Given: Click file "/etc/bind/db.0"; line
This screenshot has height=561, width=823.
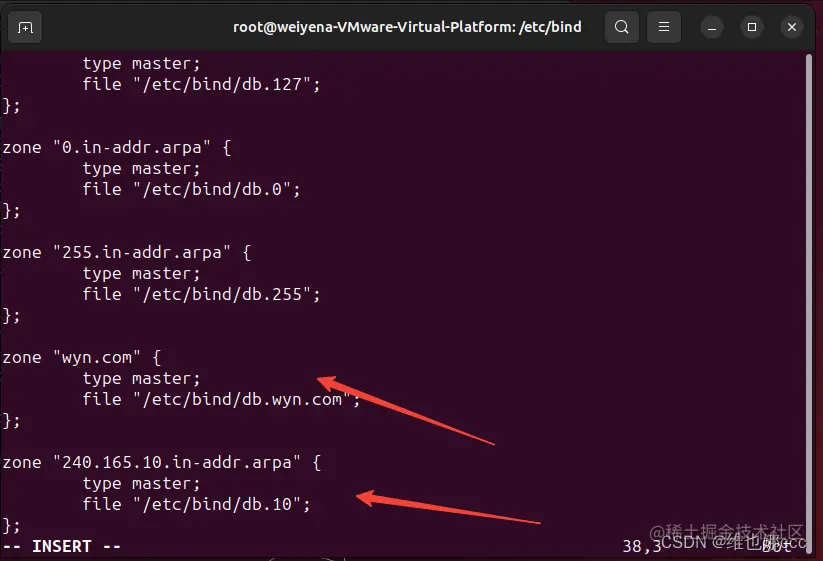Looking at the screenshot, I should click(191, 189).
